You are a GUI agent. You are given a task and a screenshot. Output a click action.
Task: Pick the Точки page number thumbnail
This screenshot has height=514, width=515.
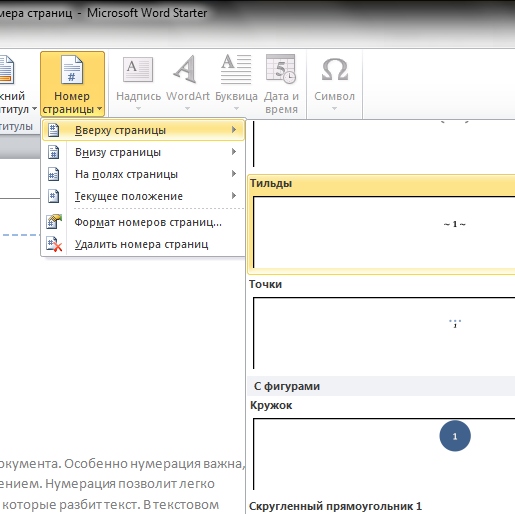tap(383, 333)
